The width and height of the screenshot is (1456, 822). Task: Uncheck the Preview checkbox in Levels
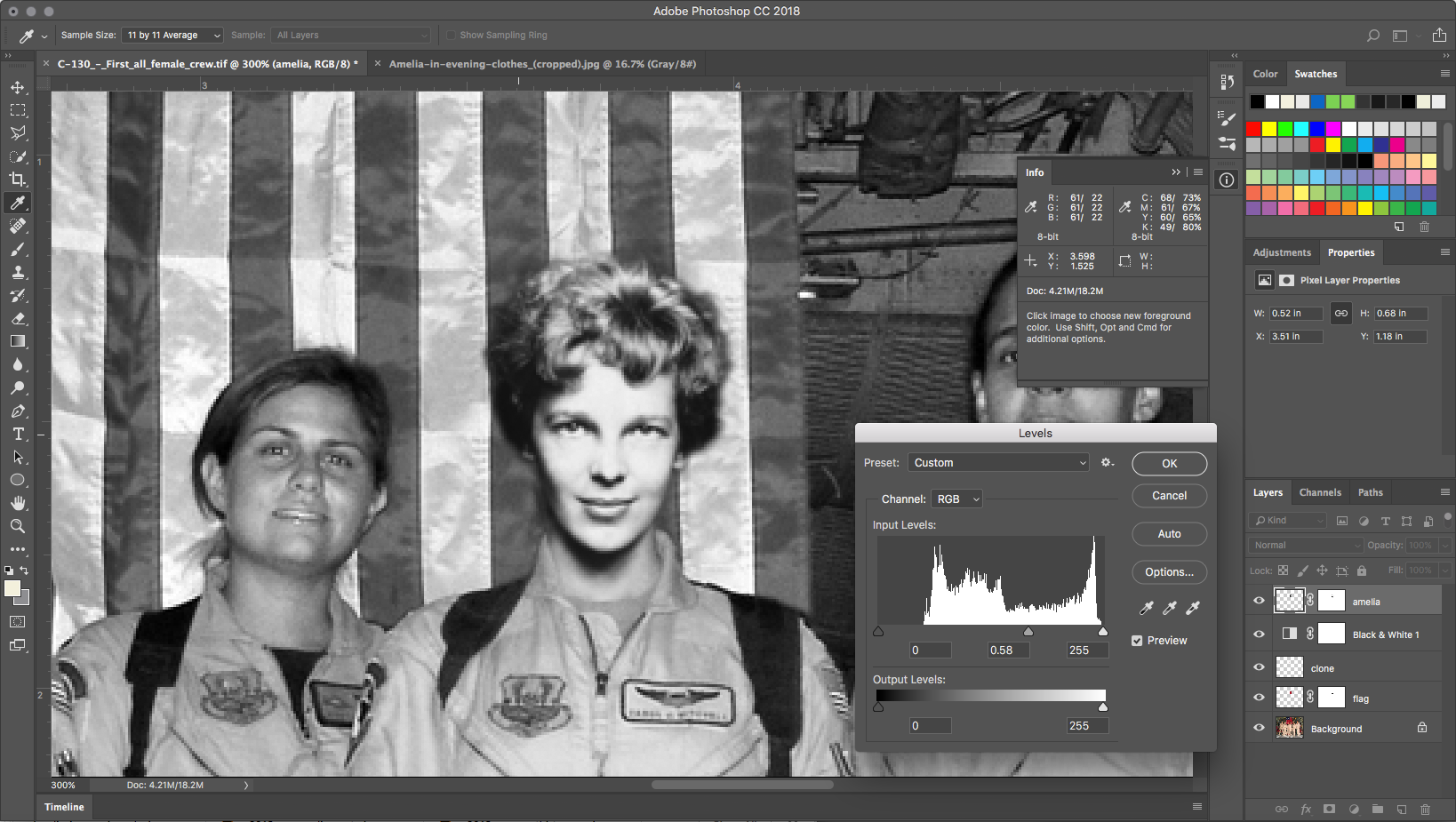coord(1137,641)
